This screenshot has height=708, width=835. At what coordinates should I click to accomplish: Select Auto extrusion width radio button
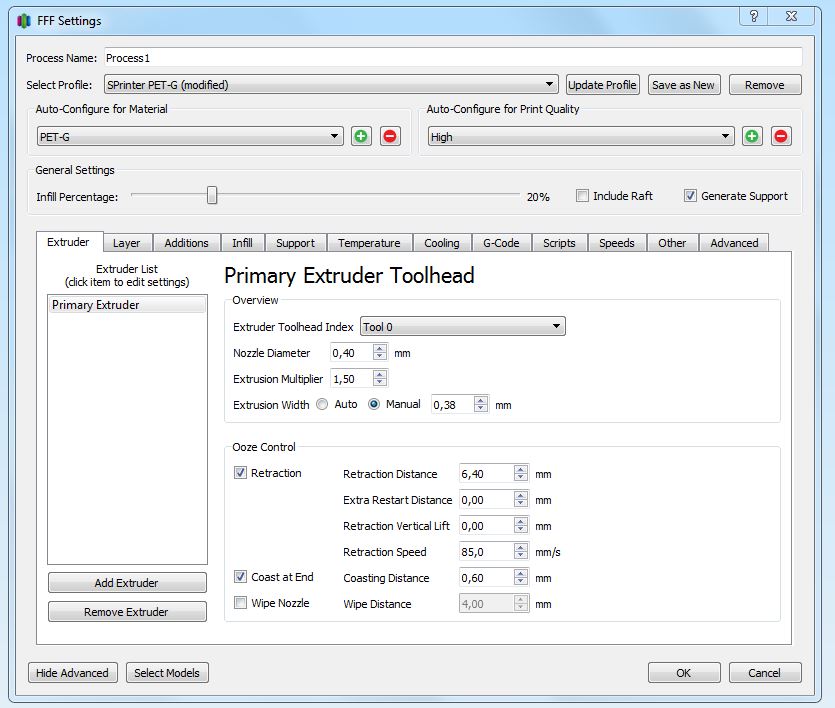click(322, 405)
